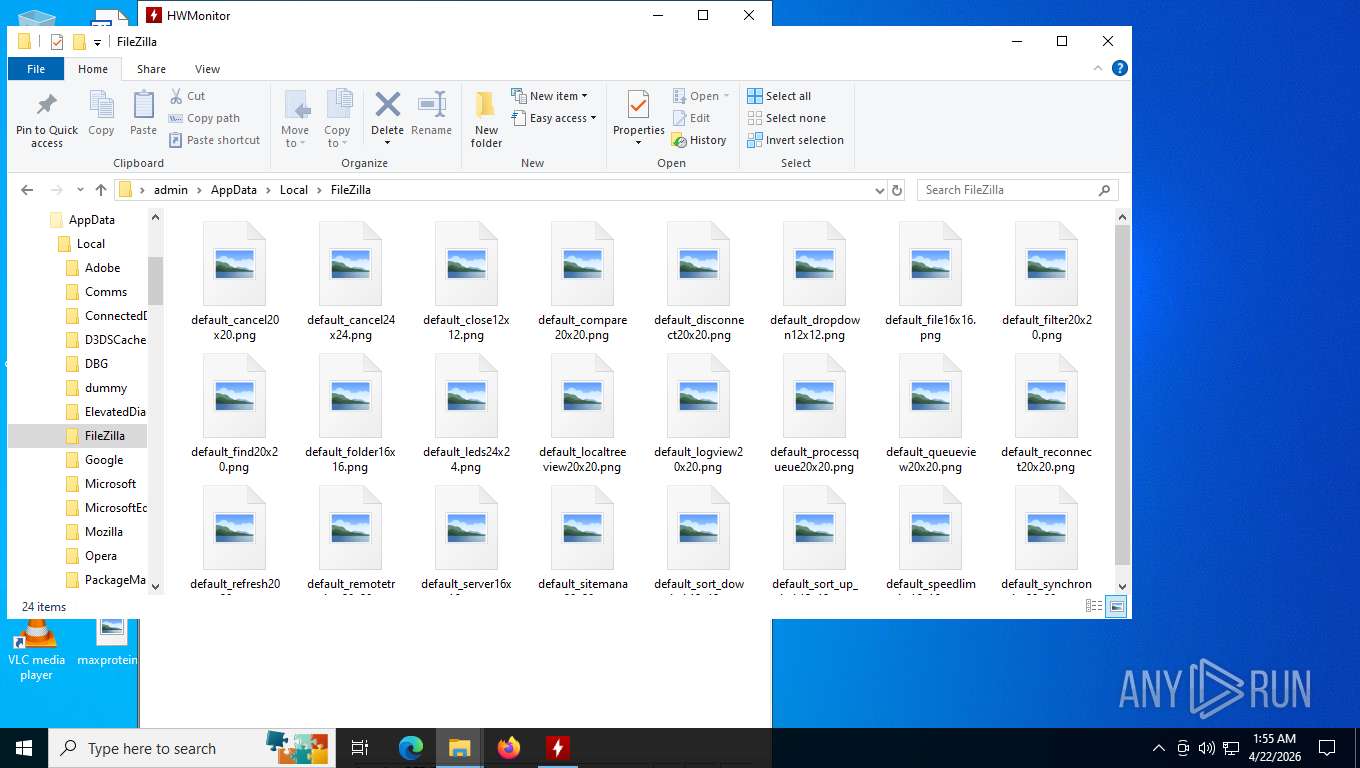1360x768 pixels.
Task: Click the red Delete icon
Action: pyautogui.click(x=387, y=104)
